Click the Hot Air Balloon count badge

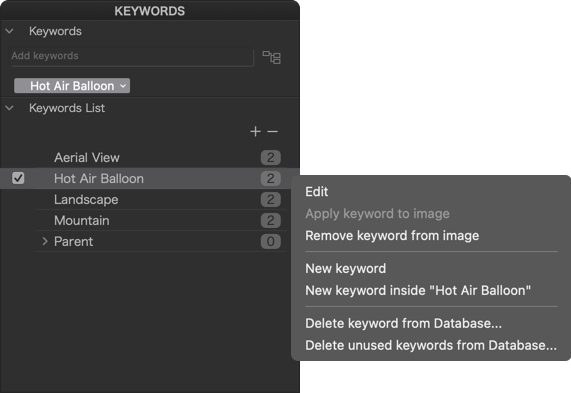pyautogui.click(x=271, y=178)
